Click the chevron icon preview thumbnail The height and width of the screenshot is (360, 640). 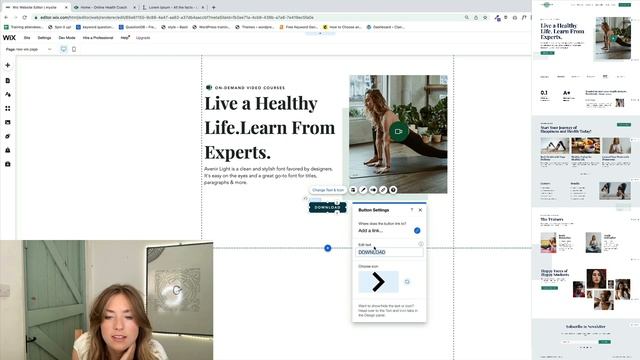coord(378,282)
